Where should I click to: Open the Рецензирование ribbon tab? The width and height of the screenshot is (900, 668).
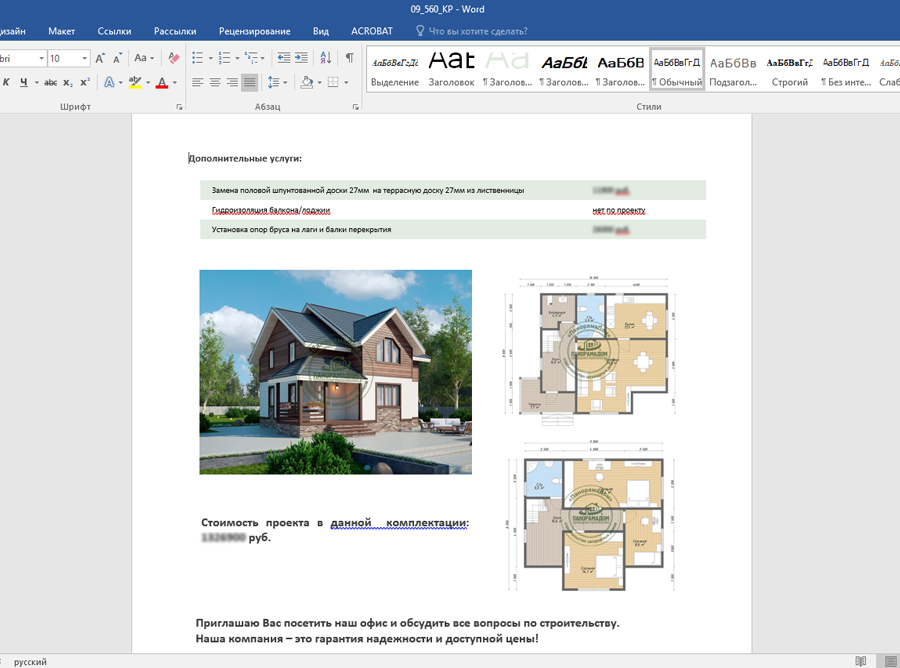tap(254, 31)
